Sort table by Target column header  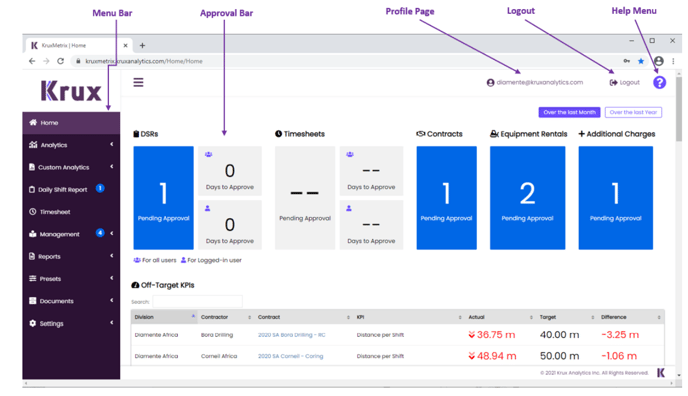click(x=566, y=317)
